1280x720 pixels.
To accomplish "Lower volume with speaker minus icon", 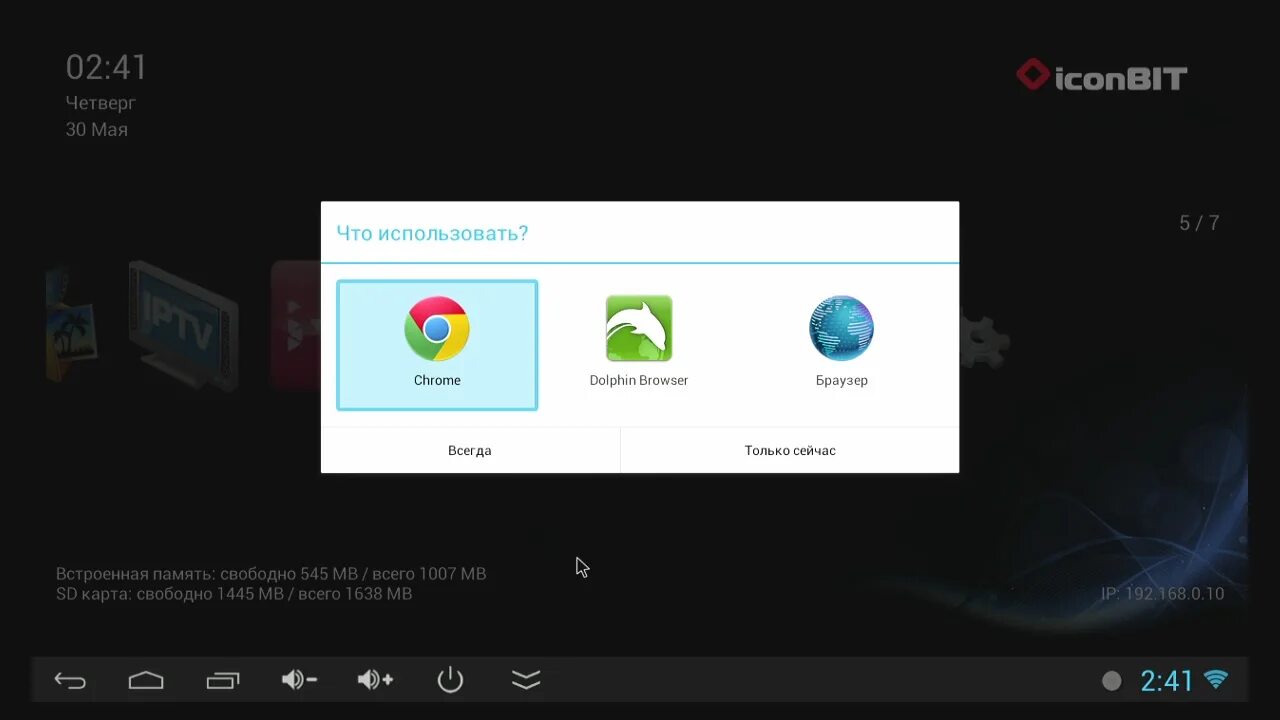I will (299, 680).
